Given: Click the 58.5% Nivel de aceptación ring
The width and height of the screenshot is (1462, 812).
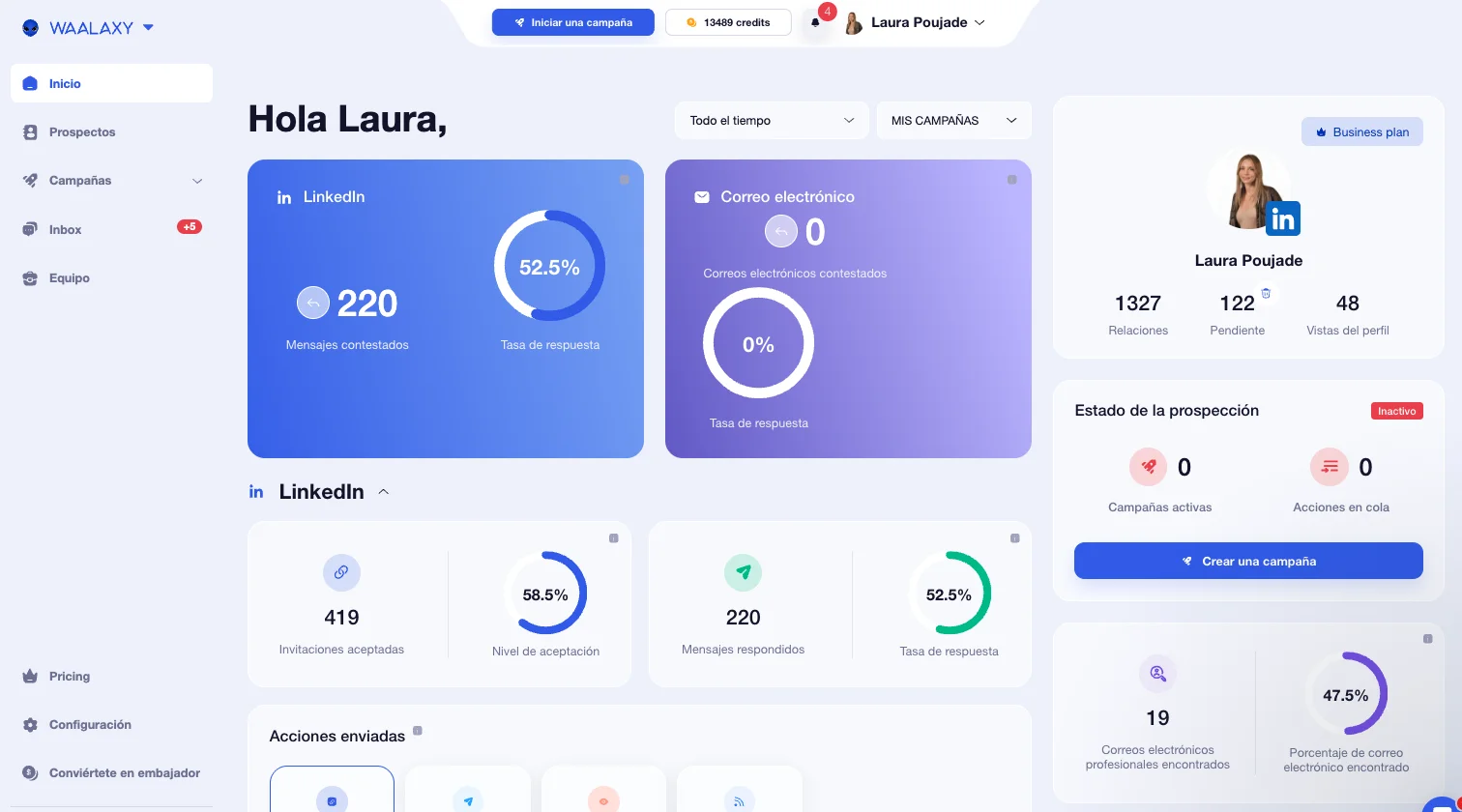Looking at the screenshot, I should pos(545,594).
